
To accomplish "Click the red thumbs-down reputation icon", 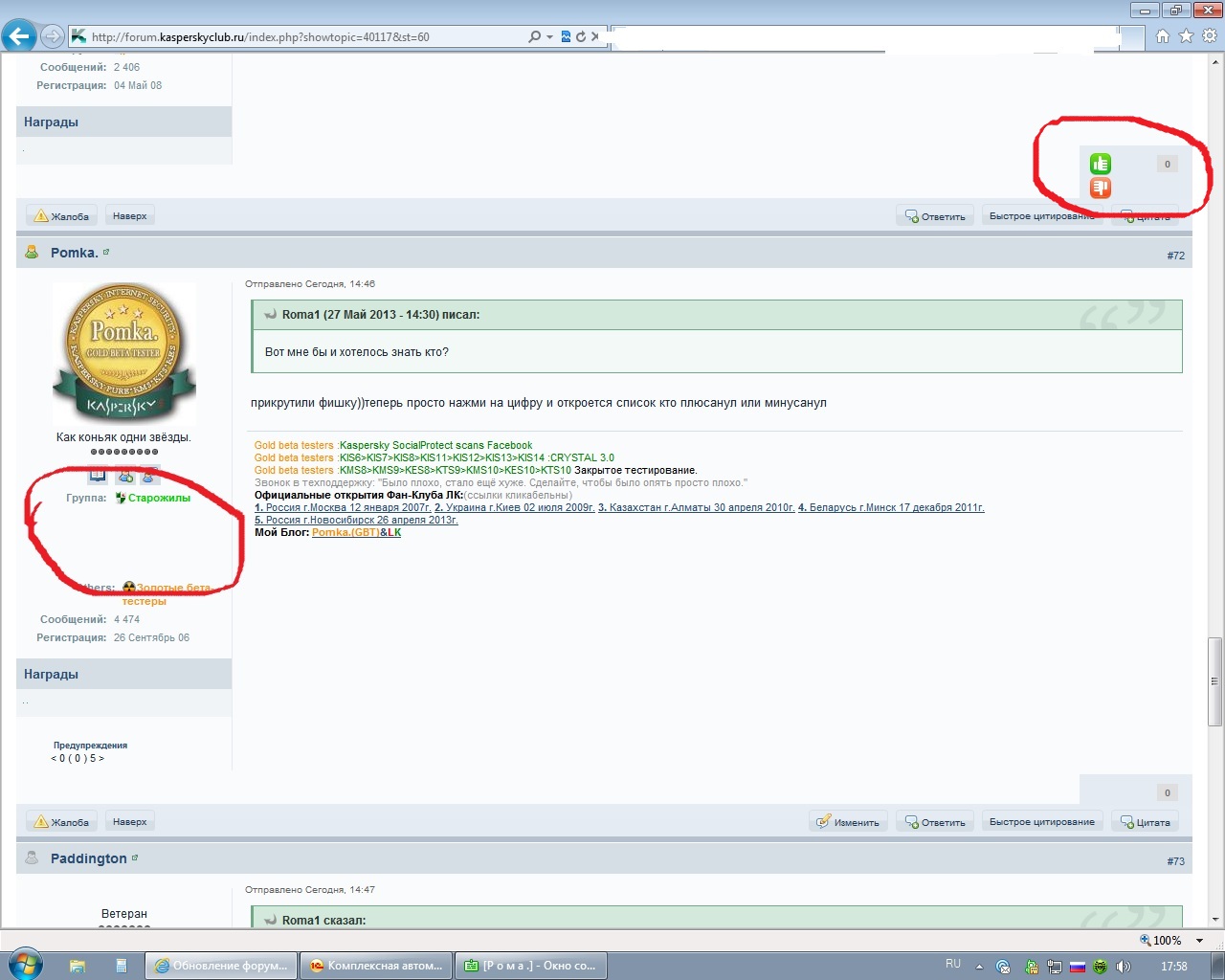I will tap(1101, 188).
